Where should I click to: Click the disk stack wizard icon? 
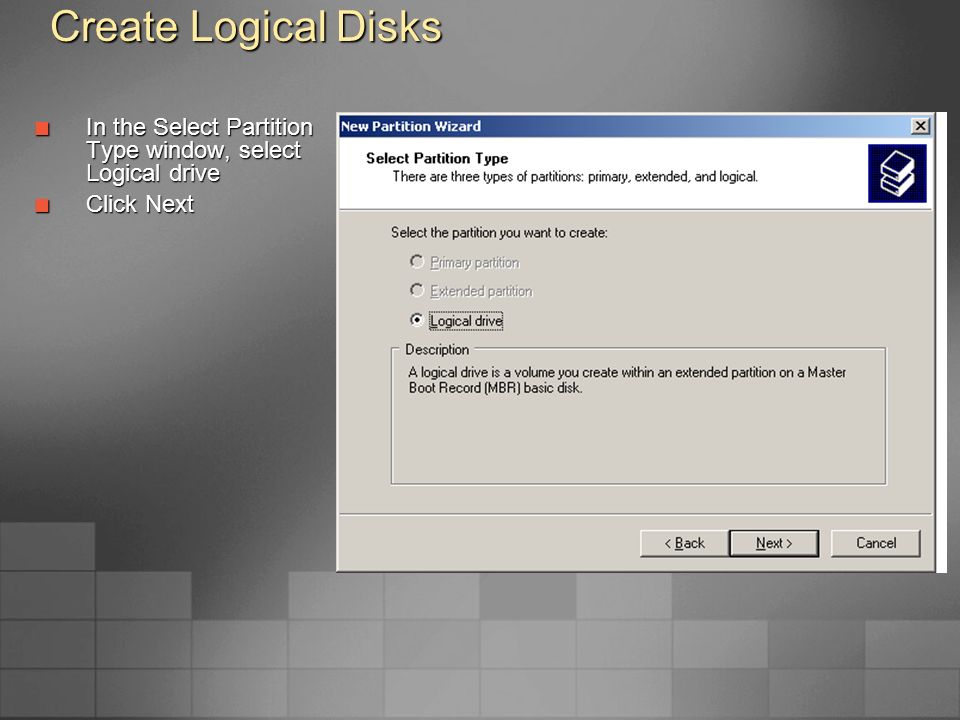point(897,174)
